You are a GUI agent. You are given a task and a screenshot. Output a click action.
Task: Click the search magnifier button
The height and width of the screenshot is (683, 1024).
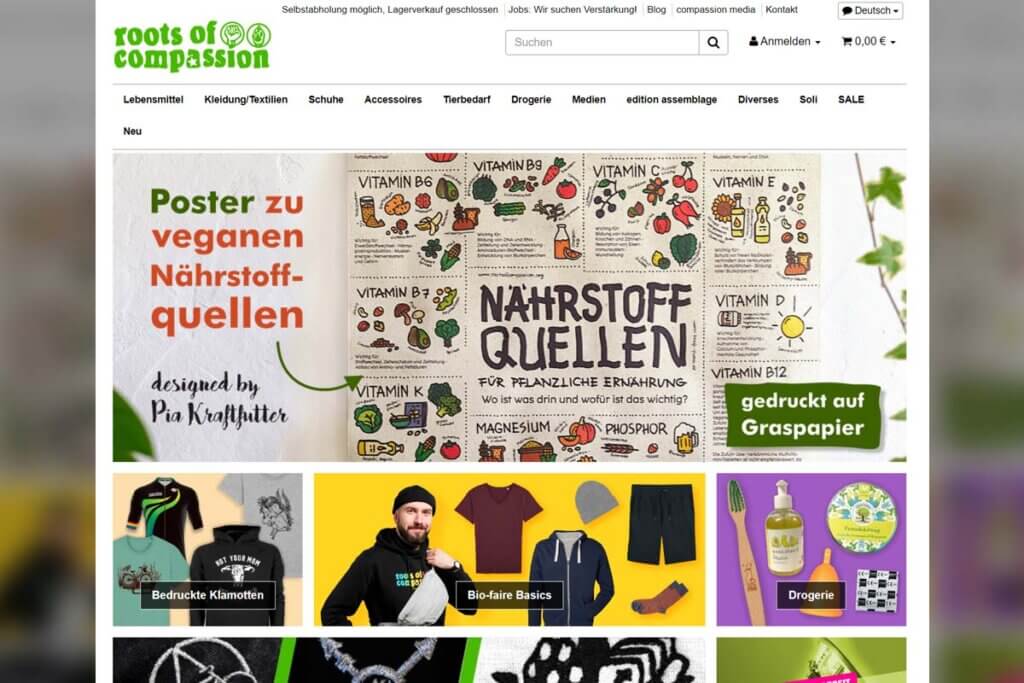click(713, 42)
